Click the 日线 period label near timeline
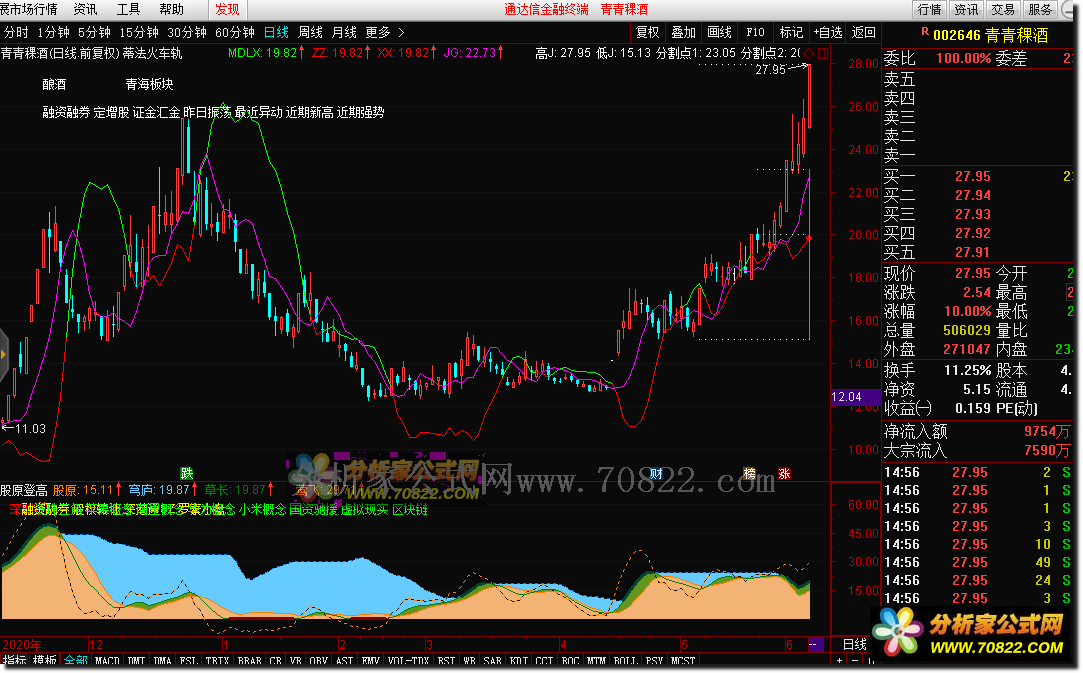The height and width of the screenshot is (673, 1083). click(854, 644)
